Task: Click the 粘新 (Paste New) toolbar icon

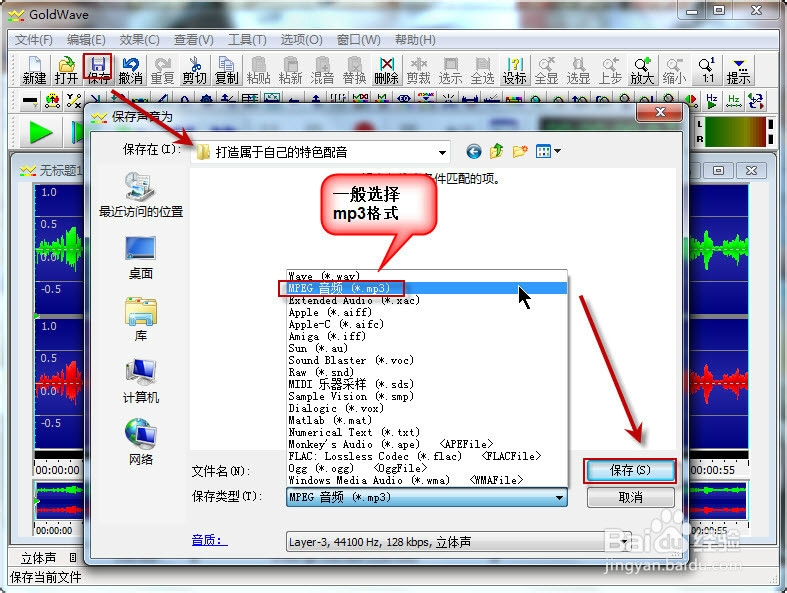Action: coord(290,70)
